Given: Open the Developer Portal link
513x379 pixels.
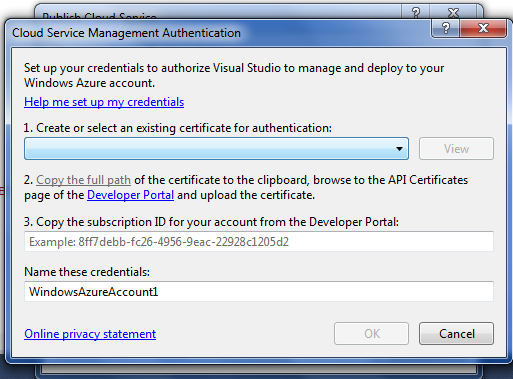Looking at the screenshot, I should pos(130,195).
